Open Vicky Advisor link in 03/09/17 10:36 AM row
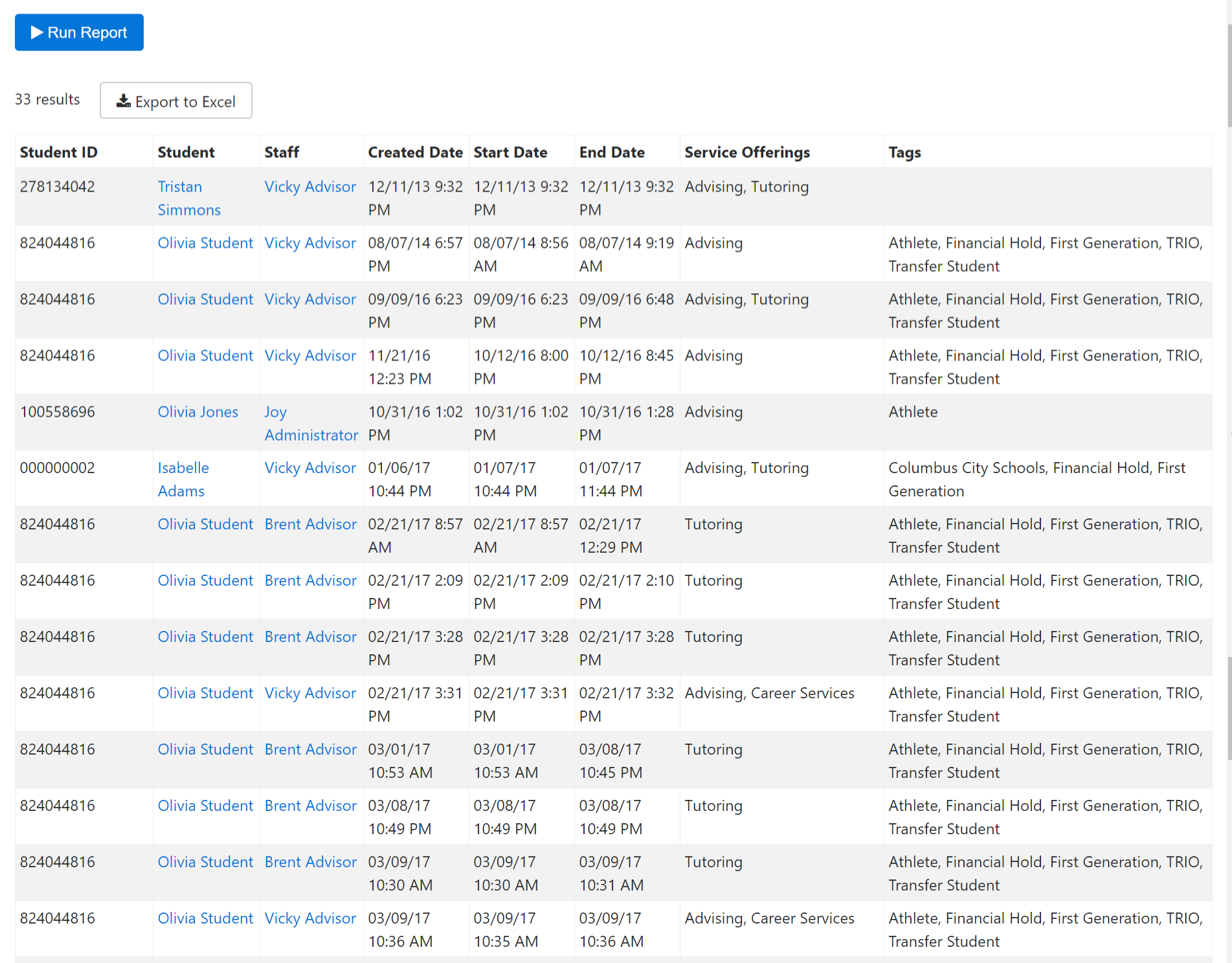Screen dimensions: 1232x963 coord(310,918)
